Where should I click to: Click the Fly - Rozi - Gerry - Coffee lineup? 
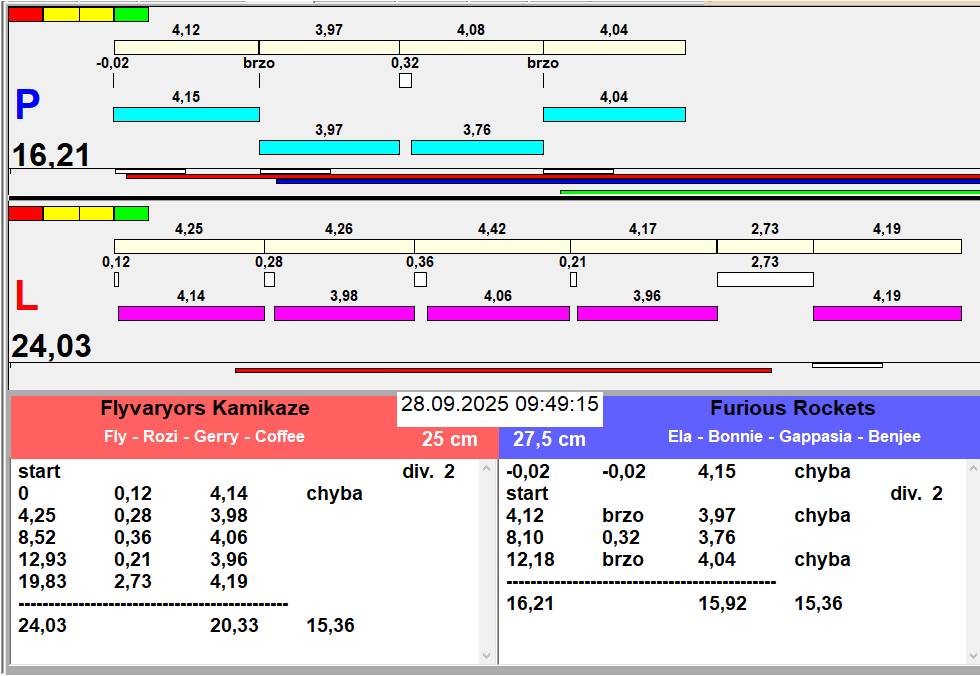point(204,436)
